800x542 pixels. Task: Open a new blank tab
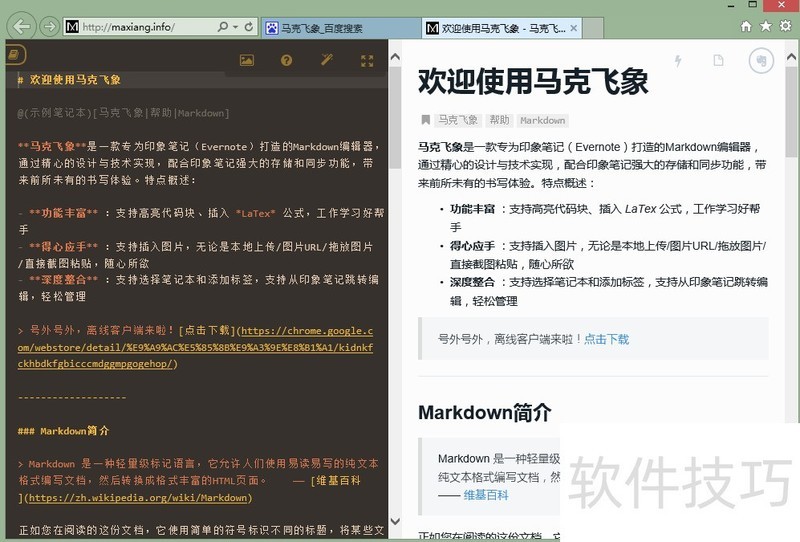(593, 28)
